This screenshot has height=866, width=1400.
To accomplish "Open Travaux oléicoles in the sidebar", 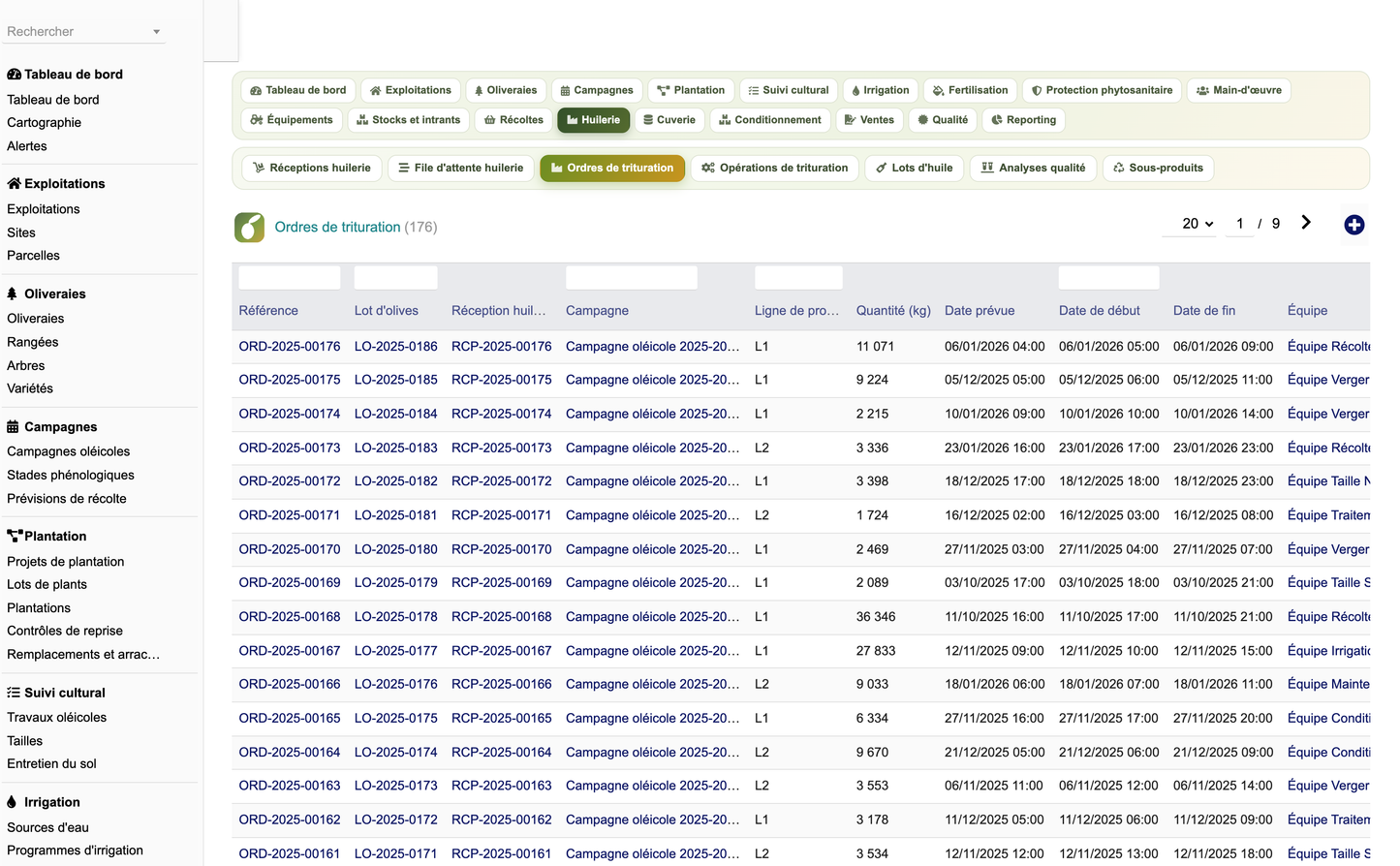I will (x=56, y=718).
